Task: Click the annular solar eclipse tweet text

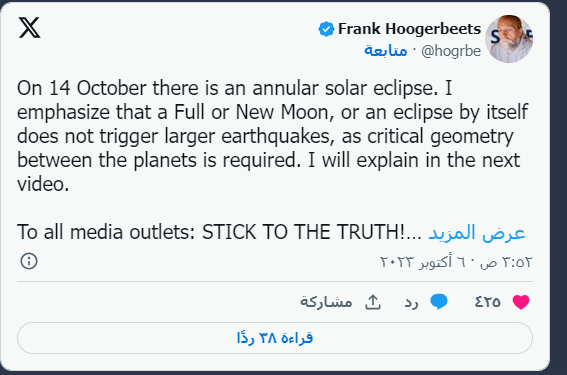Action: click(x=273, y=136)
